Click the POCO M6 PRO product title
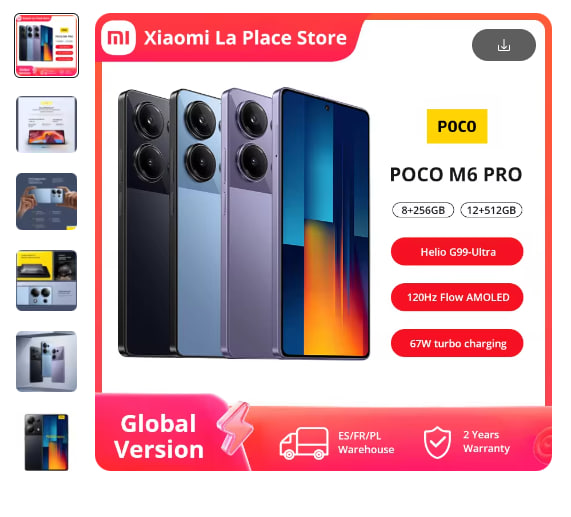This screenshot has height=517, width=571. [x=456, y=174]
